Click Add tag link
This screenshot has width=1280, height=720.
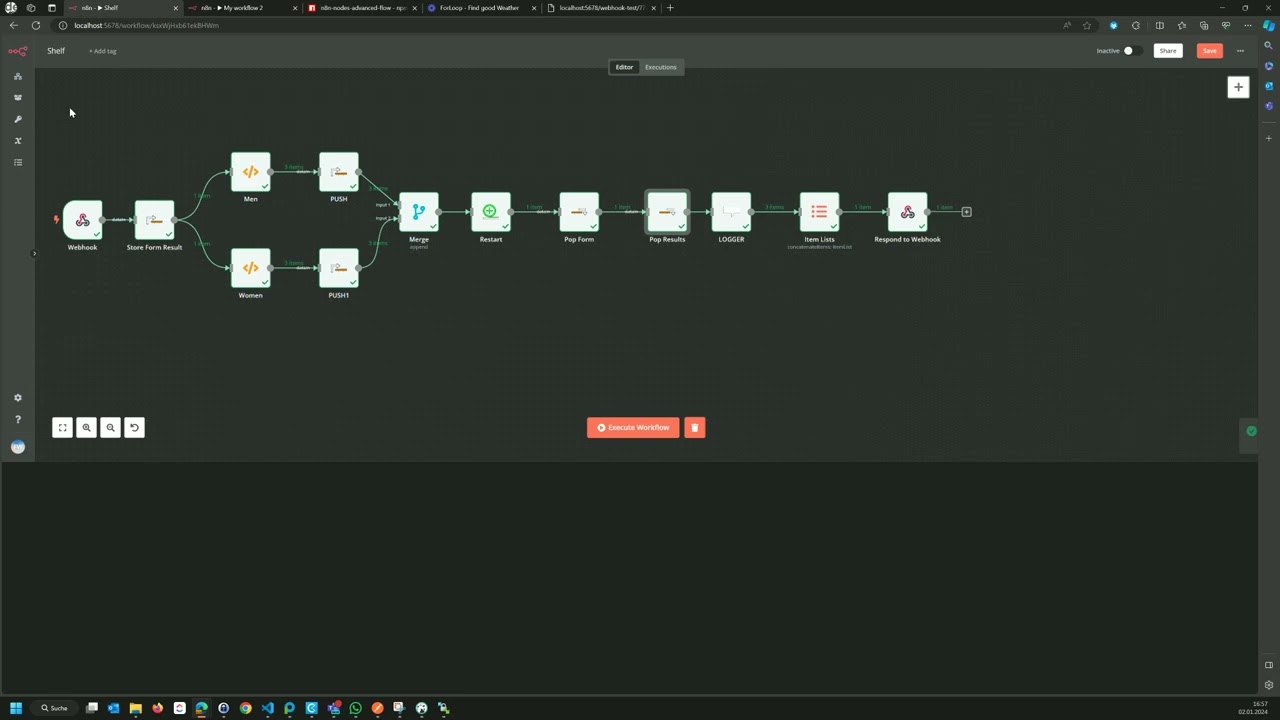click(x=102, y=51)
